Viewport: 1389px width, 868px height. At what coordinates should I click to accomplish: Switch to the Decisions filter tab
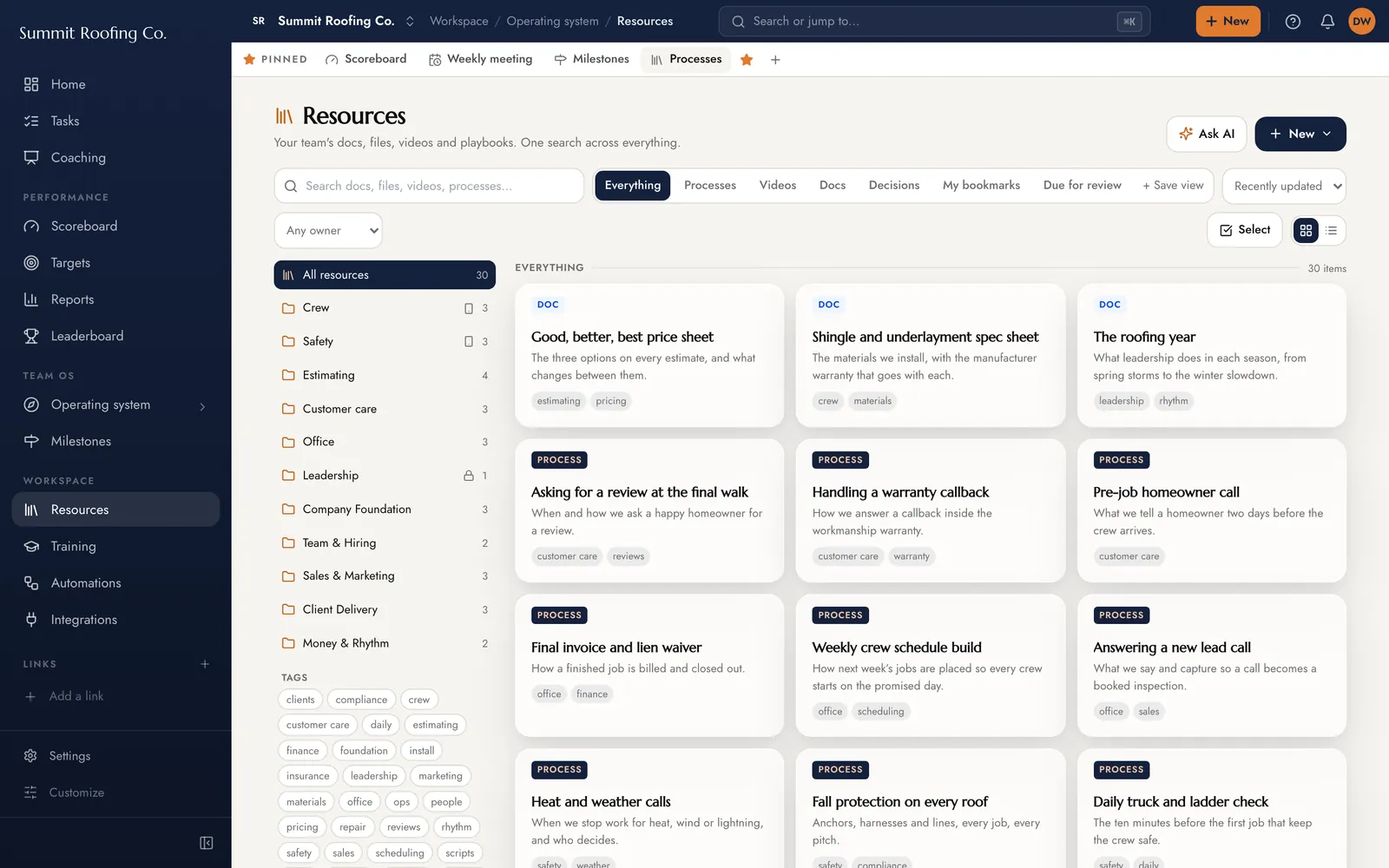894,186
